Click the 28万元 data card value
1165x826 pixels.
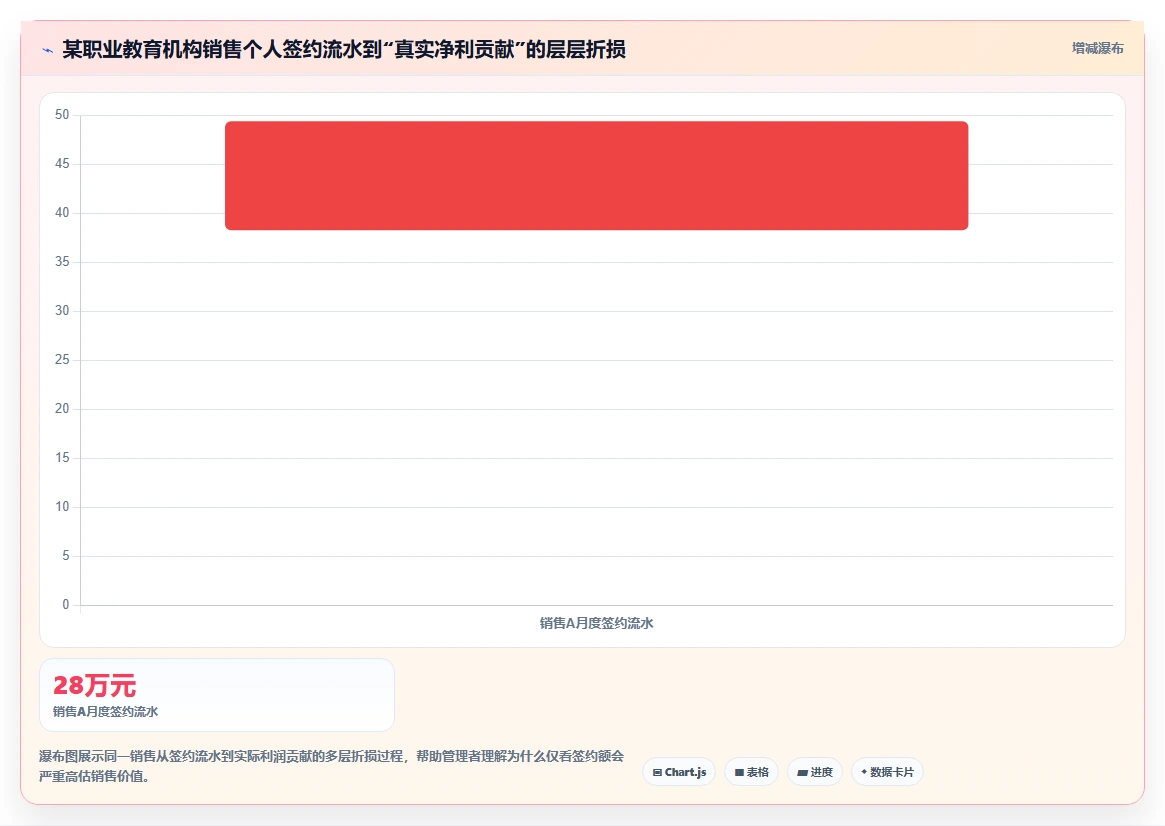pos(94,685)
